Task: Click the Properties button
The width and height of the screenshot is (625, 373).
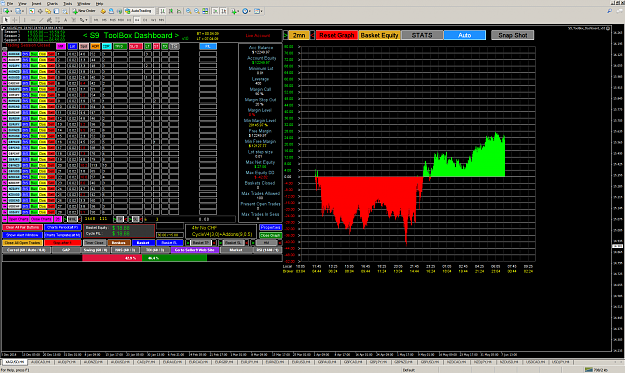Action: click(x=271, y=228)
